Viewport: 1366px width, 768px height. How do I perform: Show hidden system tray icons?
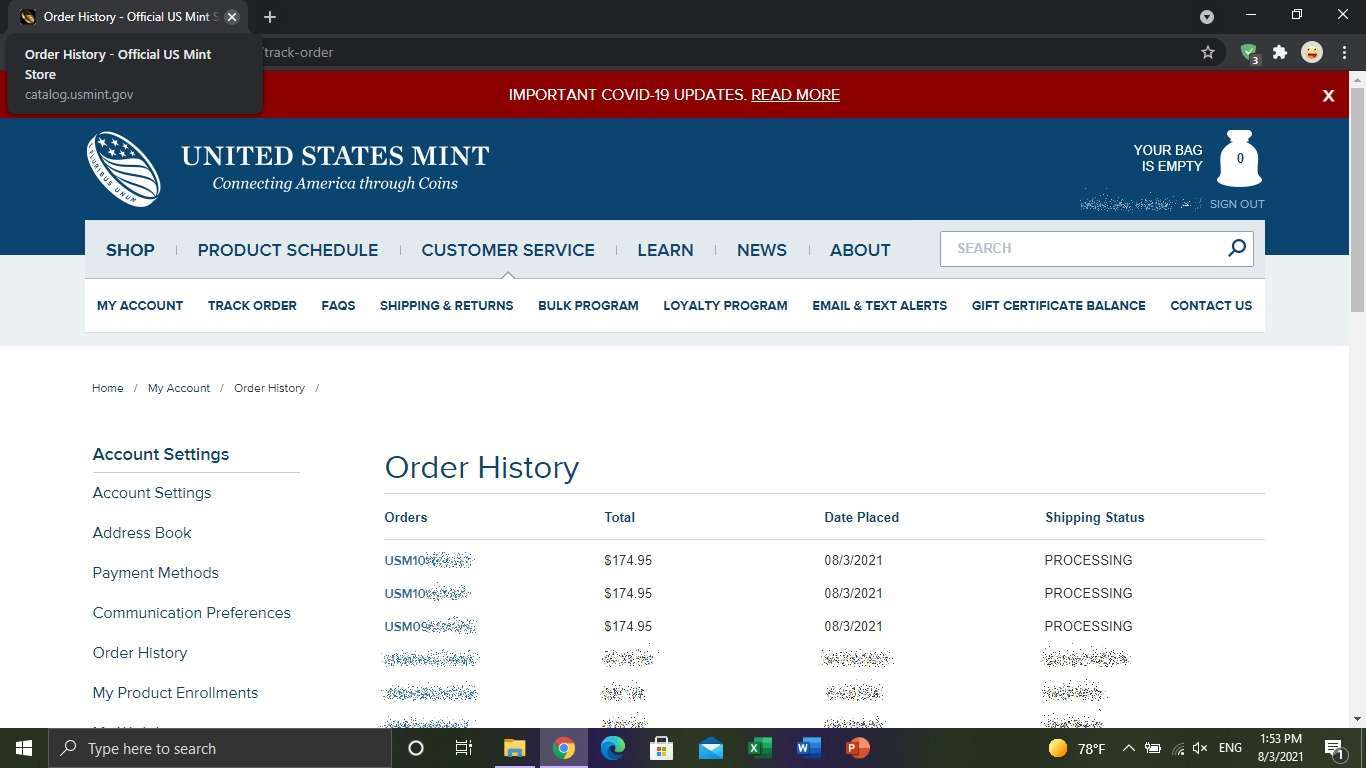[1128, 748]
